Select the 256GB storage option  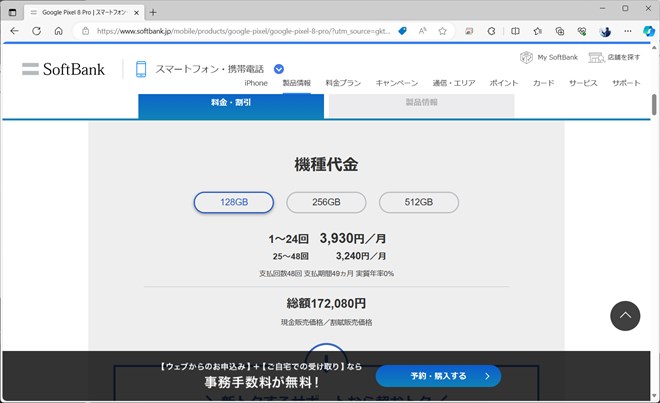pos(326,202)
